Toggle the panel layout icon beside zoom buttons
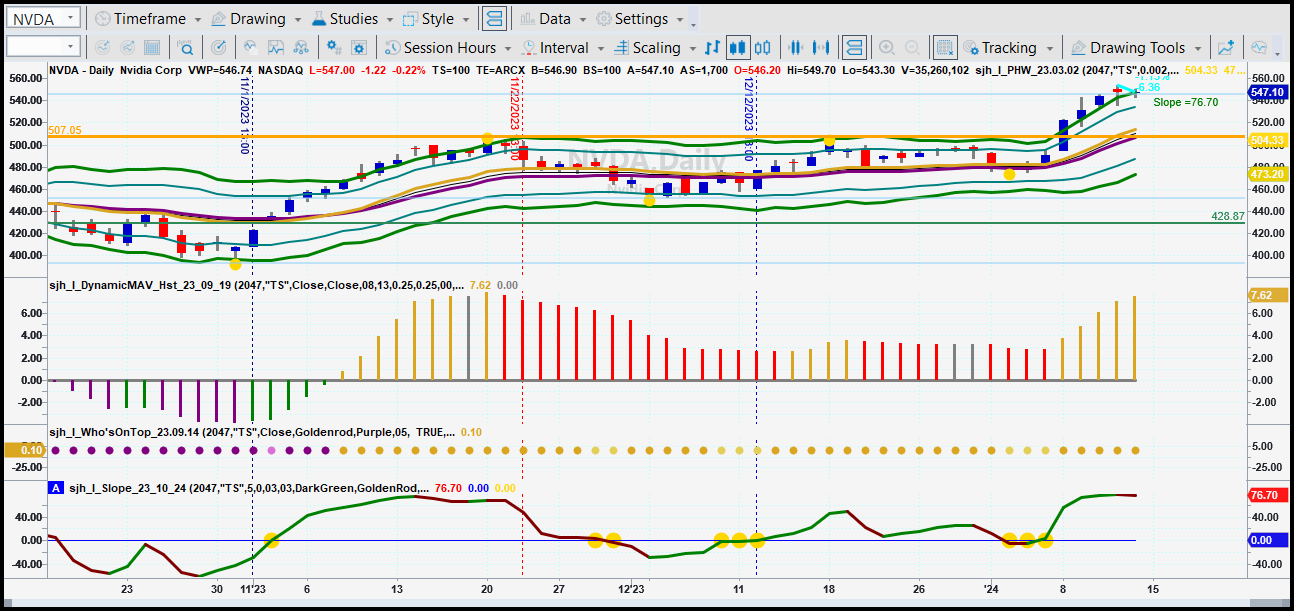The height and width of the screenshot is (611, 1294). click(853, 48)
